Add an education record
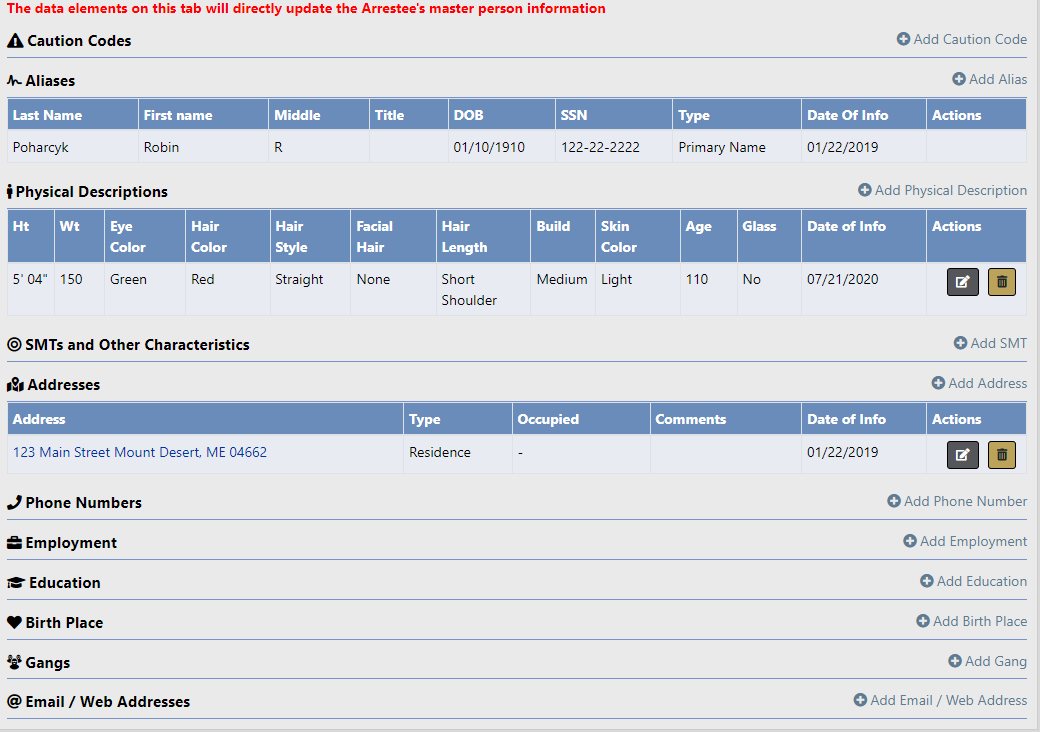Image resolution: width=1040 pixels, height=732 pixels. pyautogui.click(x=973, y=581)
